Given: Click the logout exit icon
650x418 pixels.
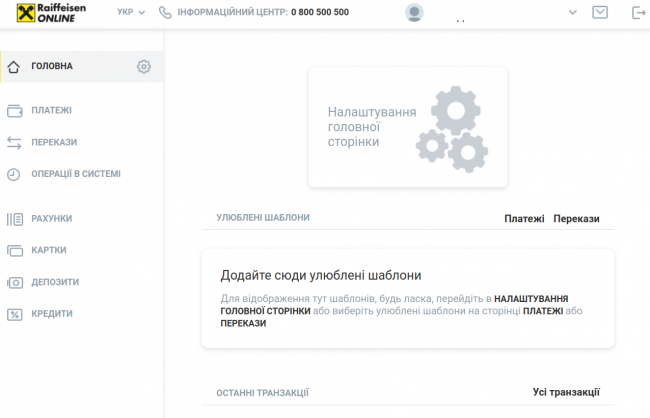Looking at the screenshot, I should [x=638, y=13].
